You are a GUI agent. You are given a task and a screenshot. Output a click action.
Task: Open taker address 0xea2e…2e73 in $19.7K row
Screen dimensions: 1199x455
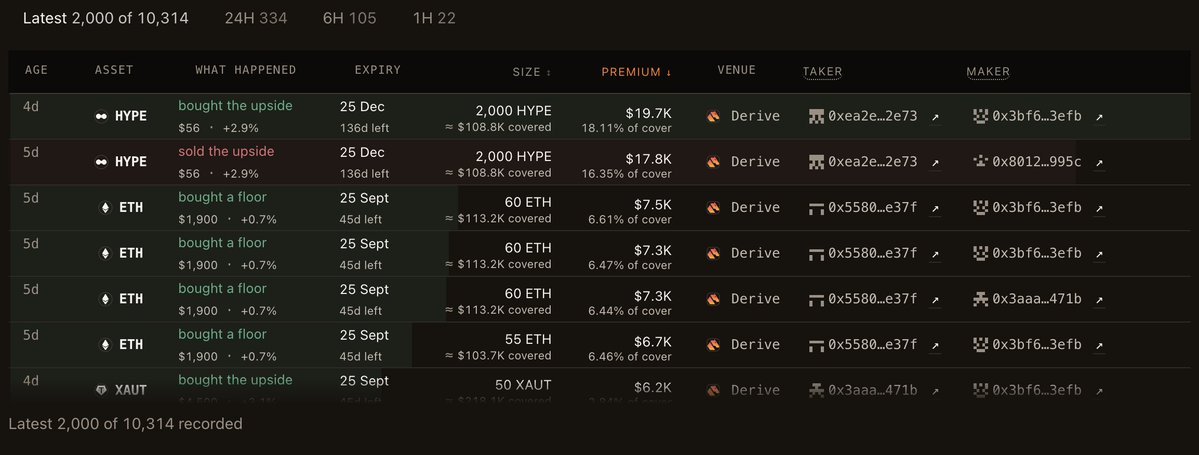(x=872, y=116)
